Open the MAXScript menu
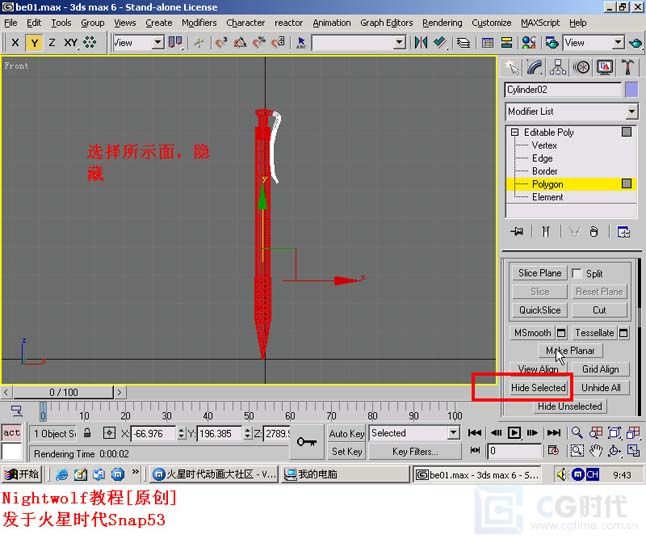The height and width of the screenshot is (539, 646). (540, 23)
